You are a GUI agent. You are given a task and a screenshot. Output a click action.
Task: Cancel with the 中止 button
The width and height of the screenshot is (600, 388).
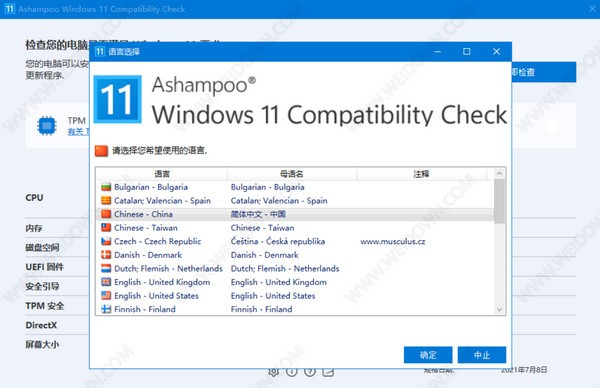tap(482, 355)
